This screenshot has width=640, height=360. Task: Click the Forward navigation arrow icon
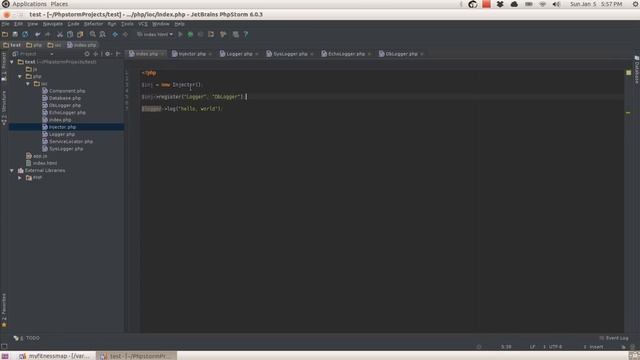125,35
